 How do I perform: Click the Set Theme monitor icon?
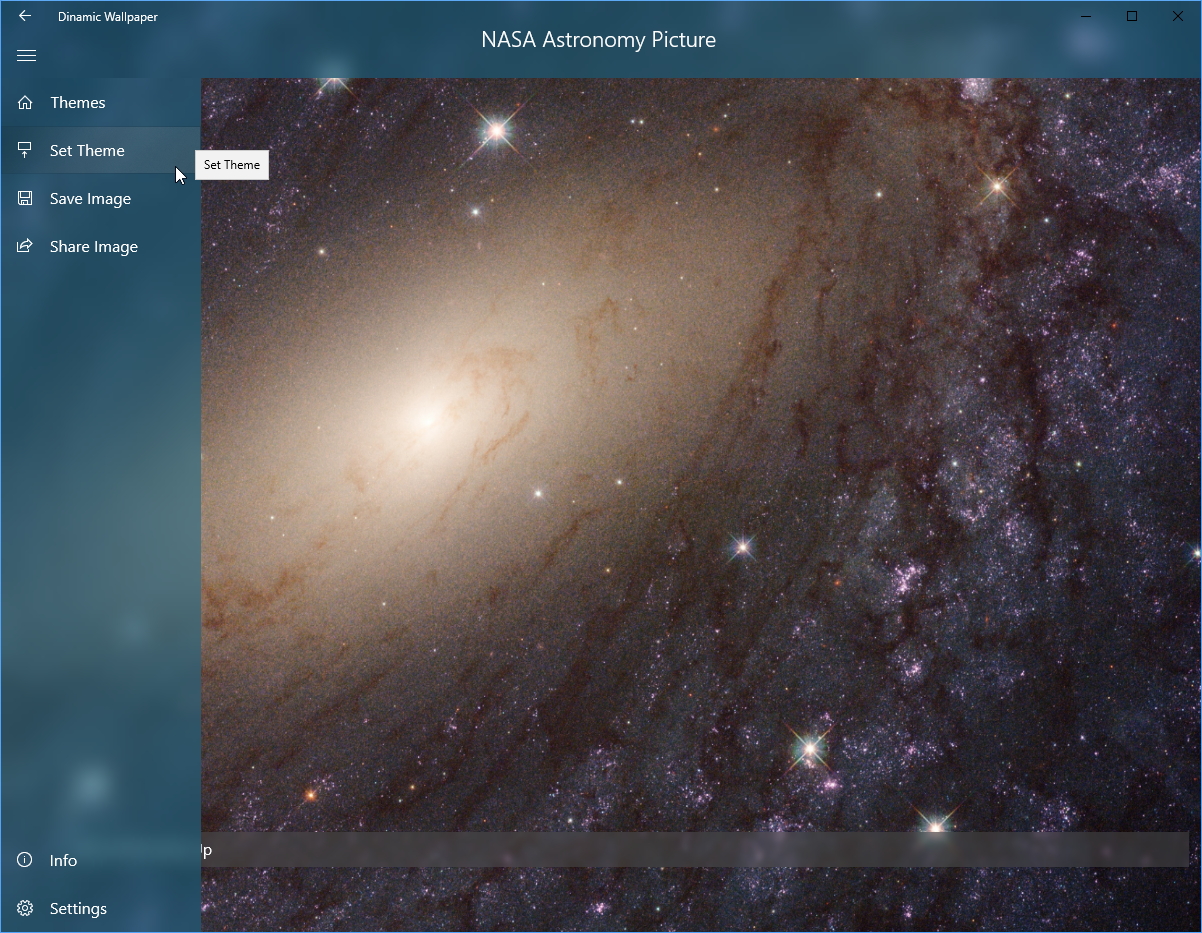point(24,150)
